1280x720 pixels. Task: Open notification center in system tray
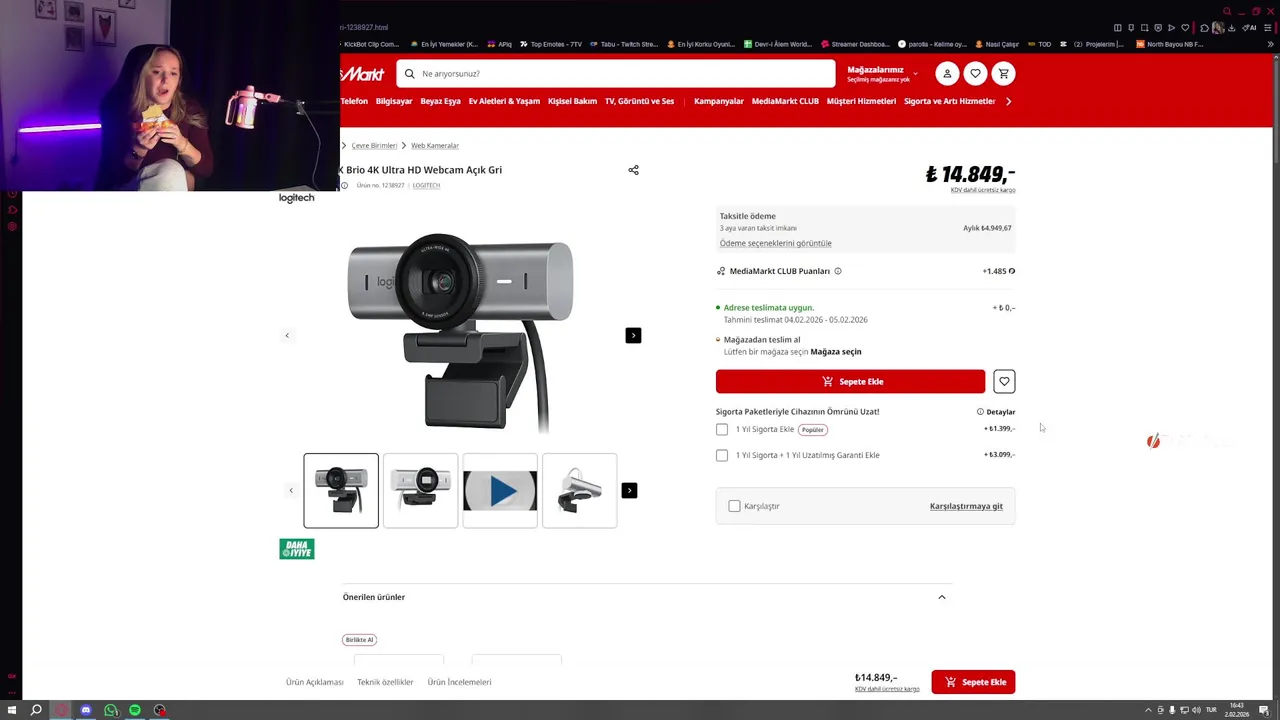(x=1264, y=710)
